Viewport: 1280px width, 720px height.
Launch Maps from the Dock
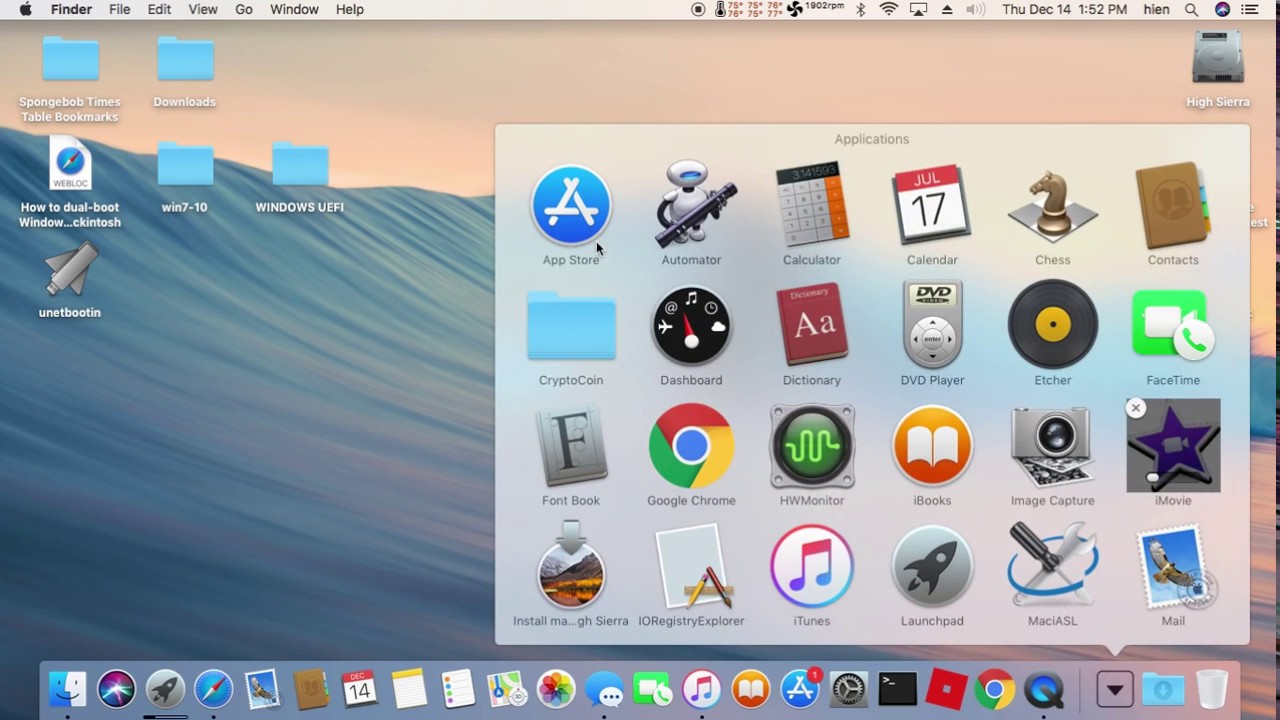click(x=507, y=689)
